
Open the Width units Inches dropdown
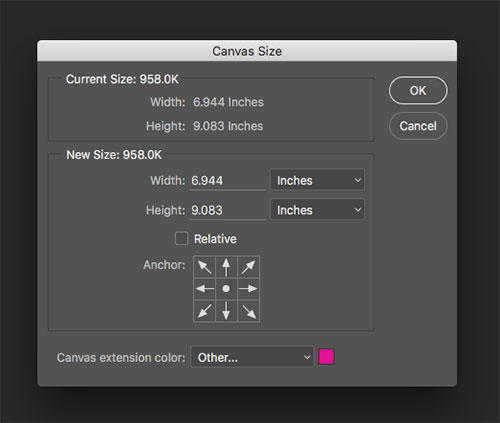(x=317, y=180)
